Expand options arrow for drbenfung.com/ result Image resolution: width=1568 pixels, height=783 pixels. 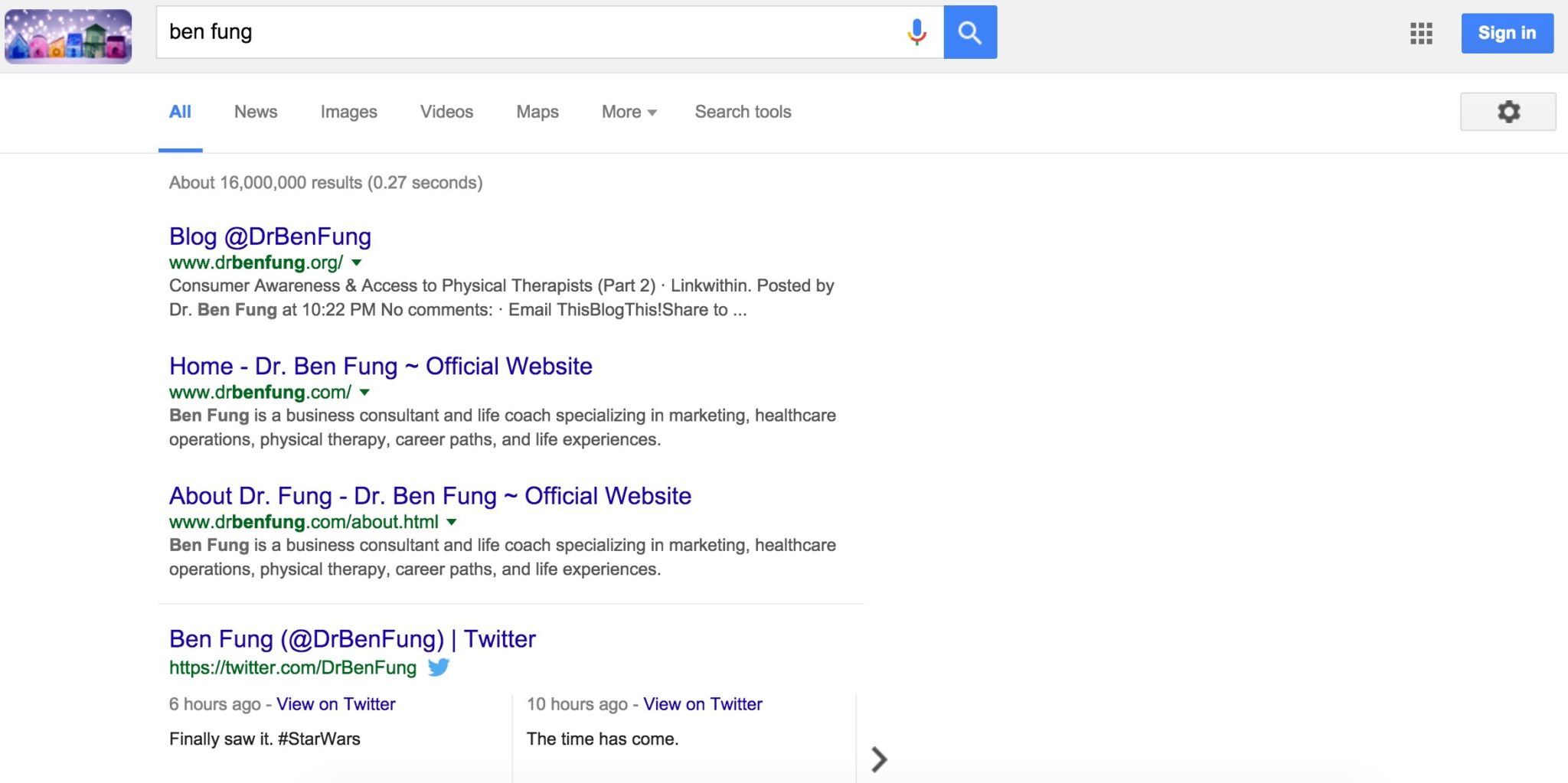click(364, 393)
